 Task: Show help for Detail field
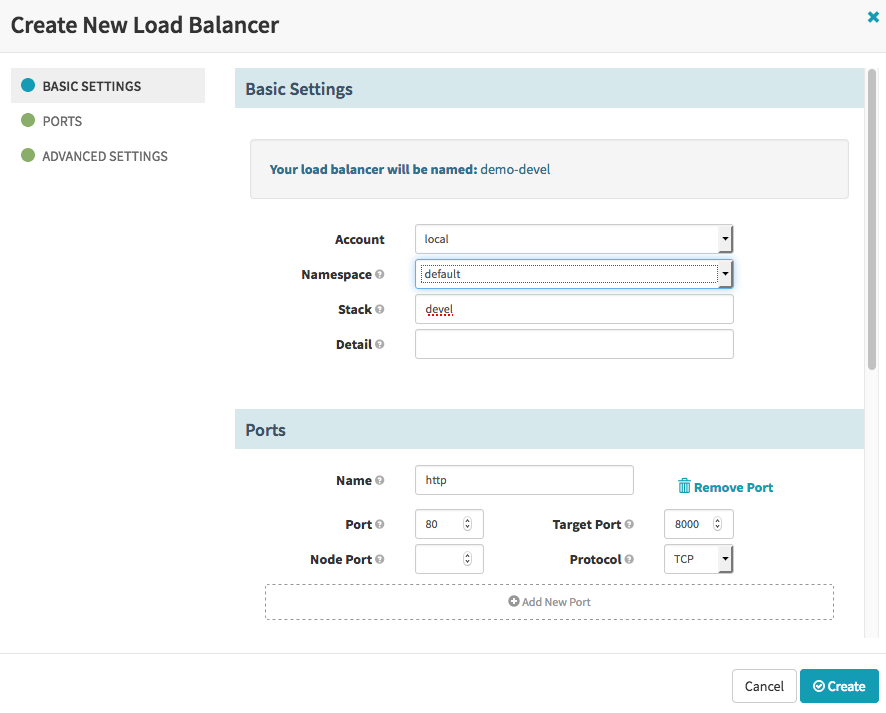tap(380, 344)
